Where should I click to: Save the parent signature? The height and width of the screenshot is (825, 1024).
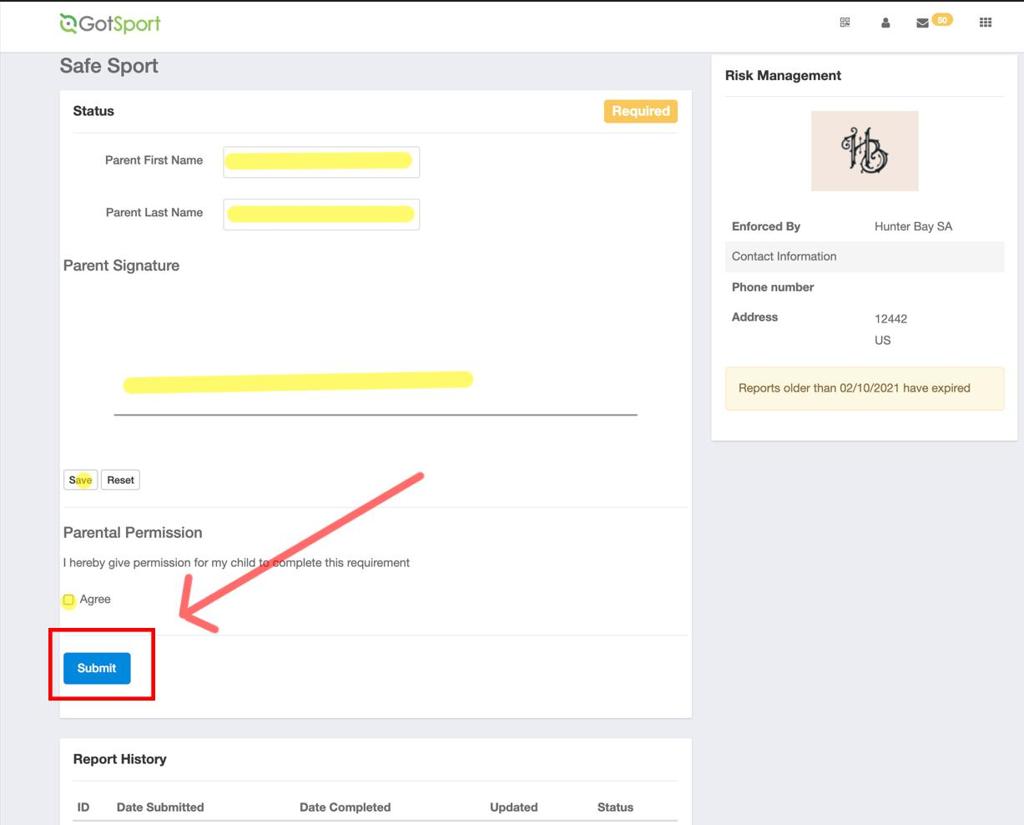81,480
